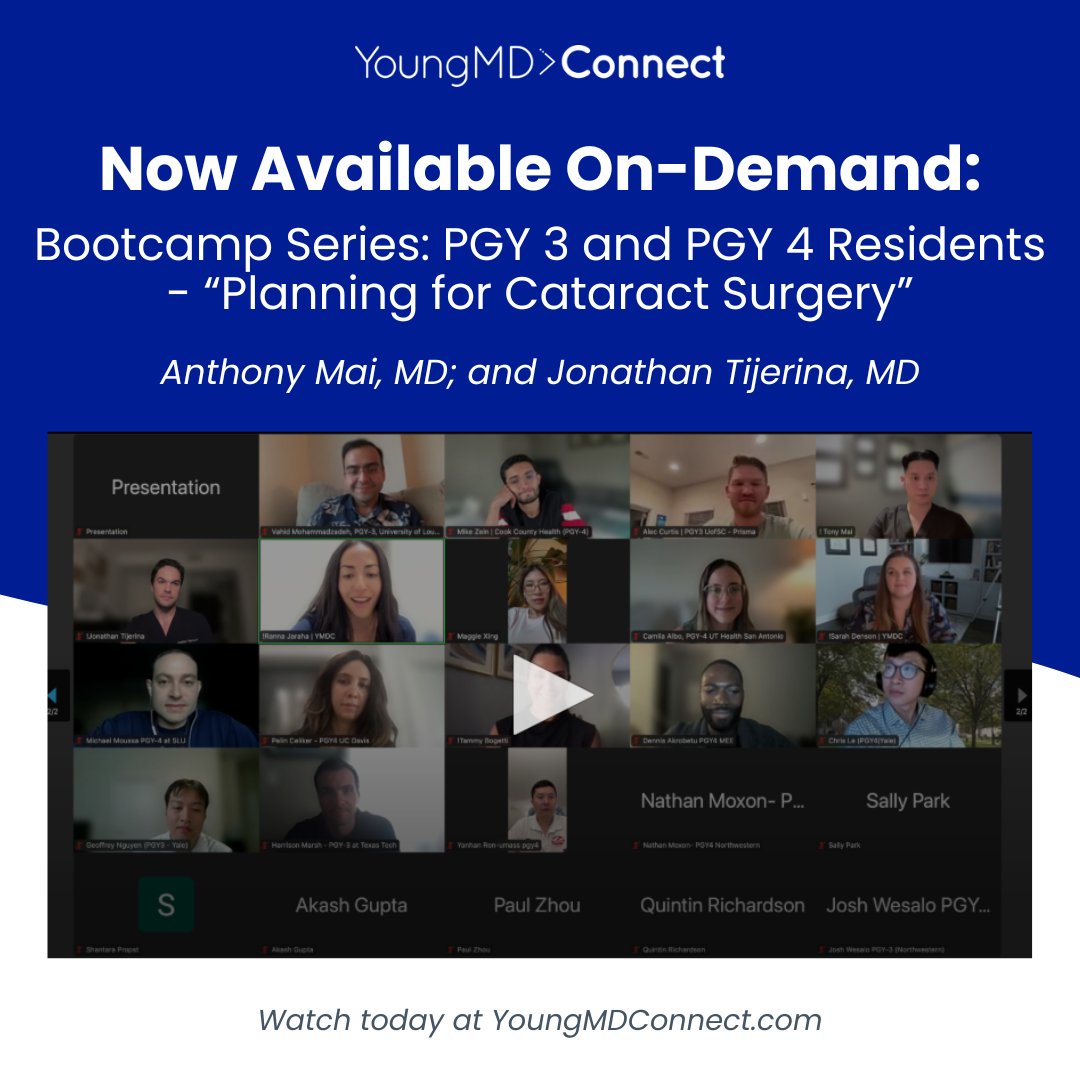Select Dennis Akrobetu's PGY4 MEE tile
The width and height of the screenshot is (1080, 1080).
click(x=723, y=696)
